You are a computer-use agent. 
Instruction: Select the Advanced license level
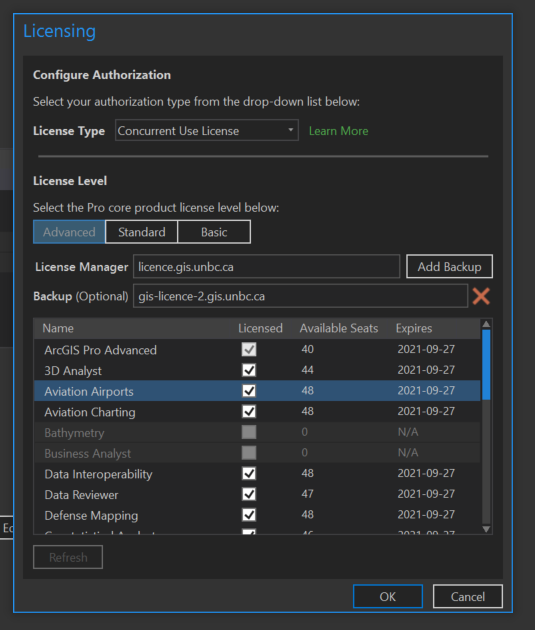coord(69,232)
